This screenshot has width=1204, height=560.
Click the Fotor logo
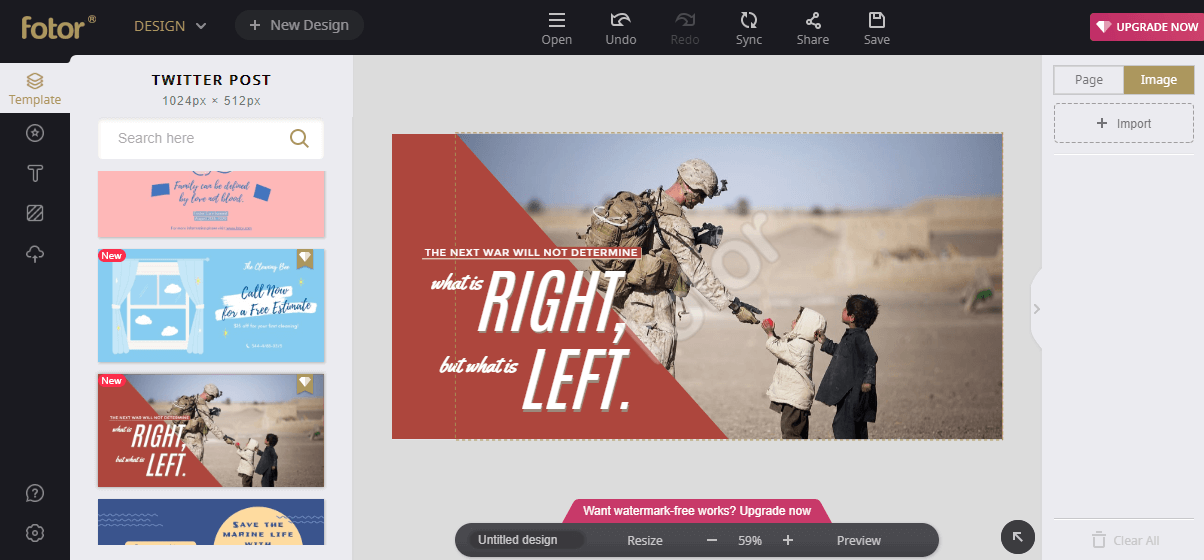[x=59, y=26]
